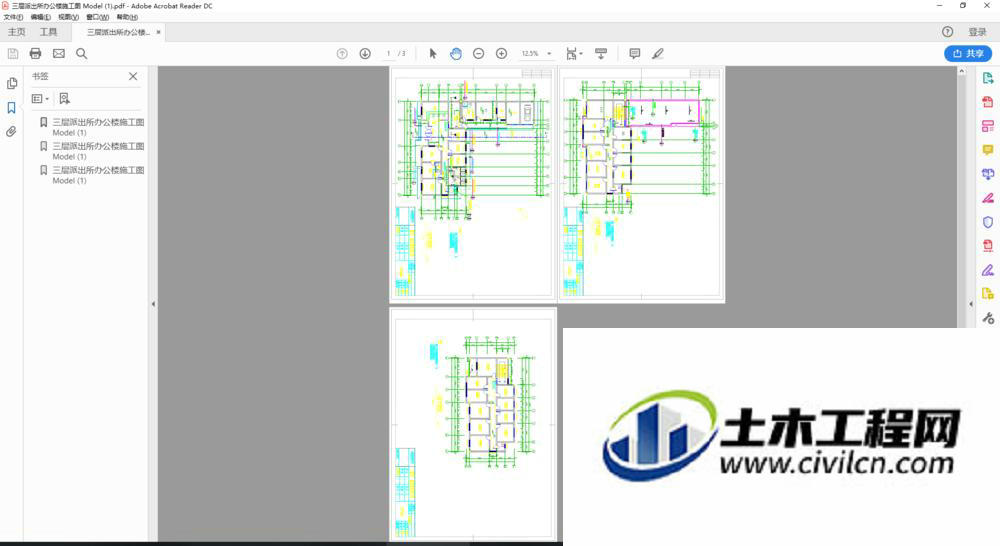1000x546 pixels.
Task: Open the pink Fill & Sign pen tool
Action: (988, 198)
